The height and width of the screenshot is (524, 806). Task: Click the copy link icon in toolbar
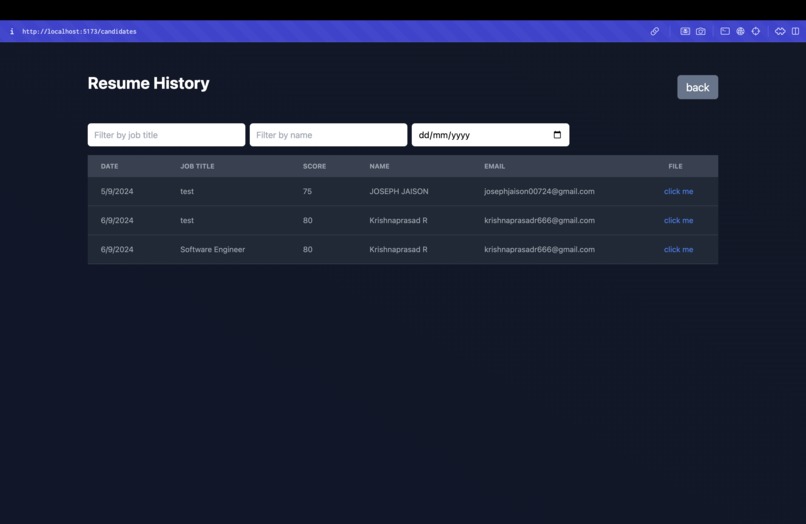pyautogui.click(x=654, y=31)
